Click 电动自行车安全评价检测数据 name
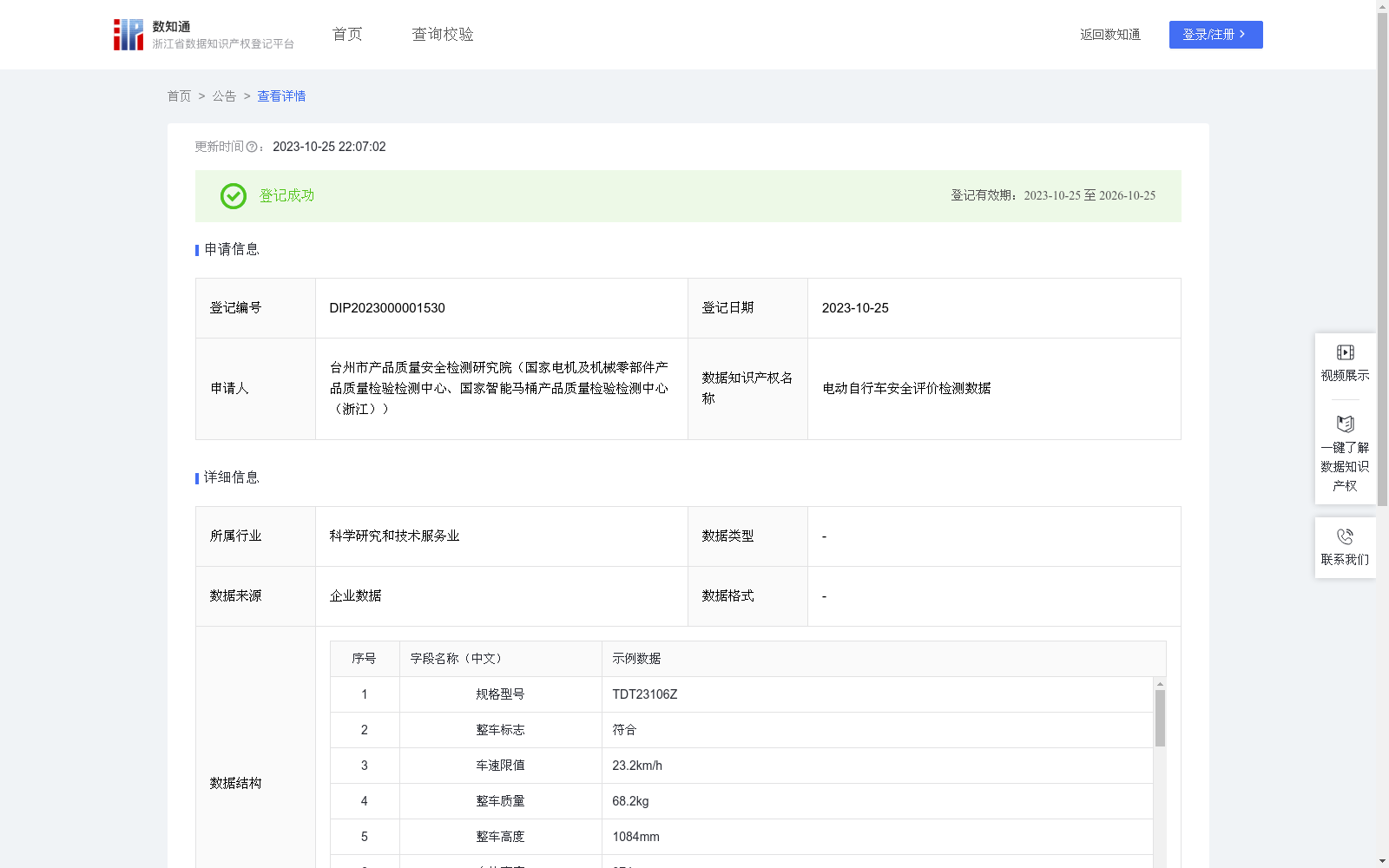 pyautogui.click(x=906, y=389)
